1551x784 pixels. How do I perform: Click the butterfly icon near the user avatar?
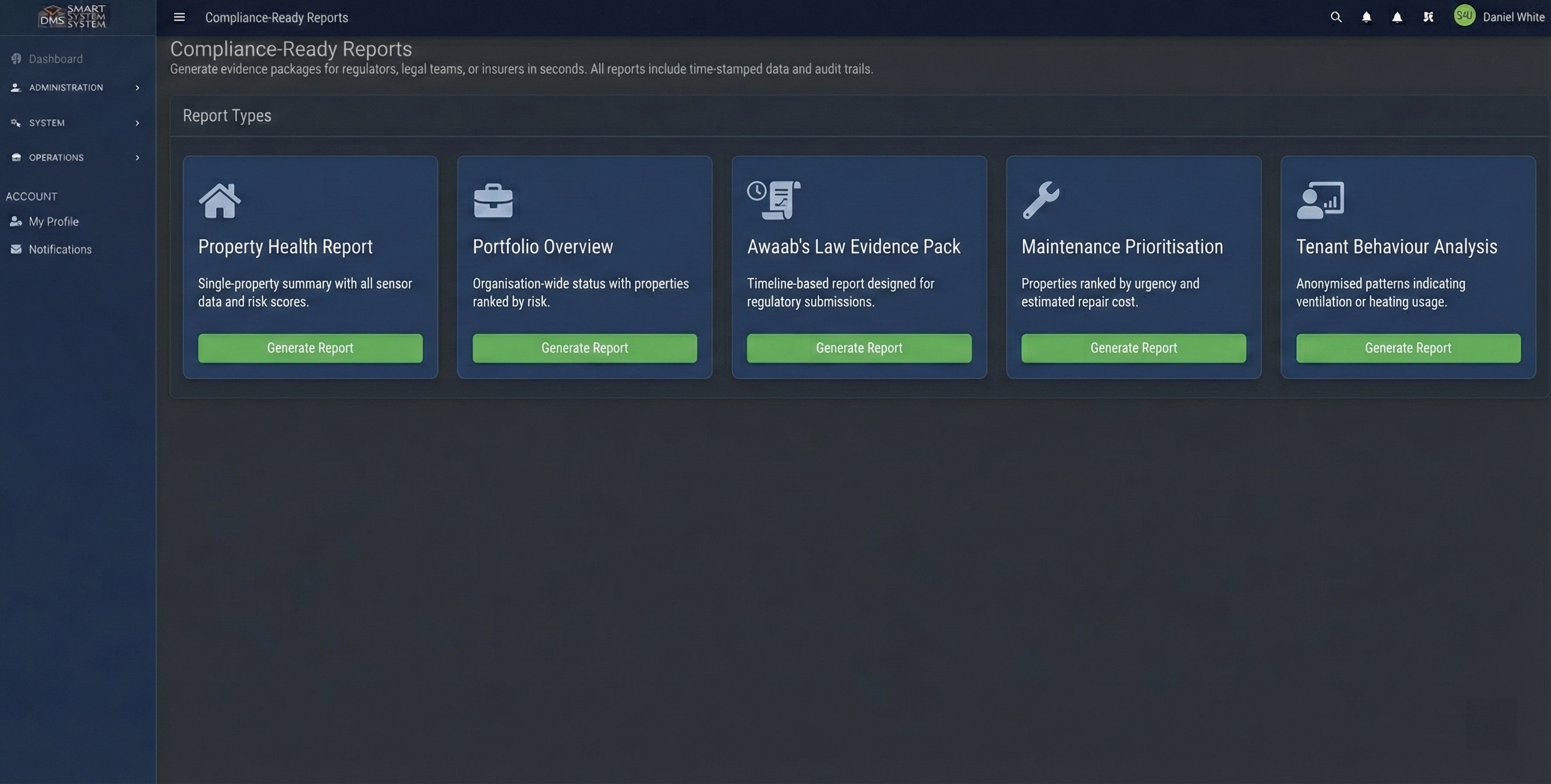pos(1428,17)
